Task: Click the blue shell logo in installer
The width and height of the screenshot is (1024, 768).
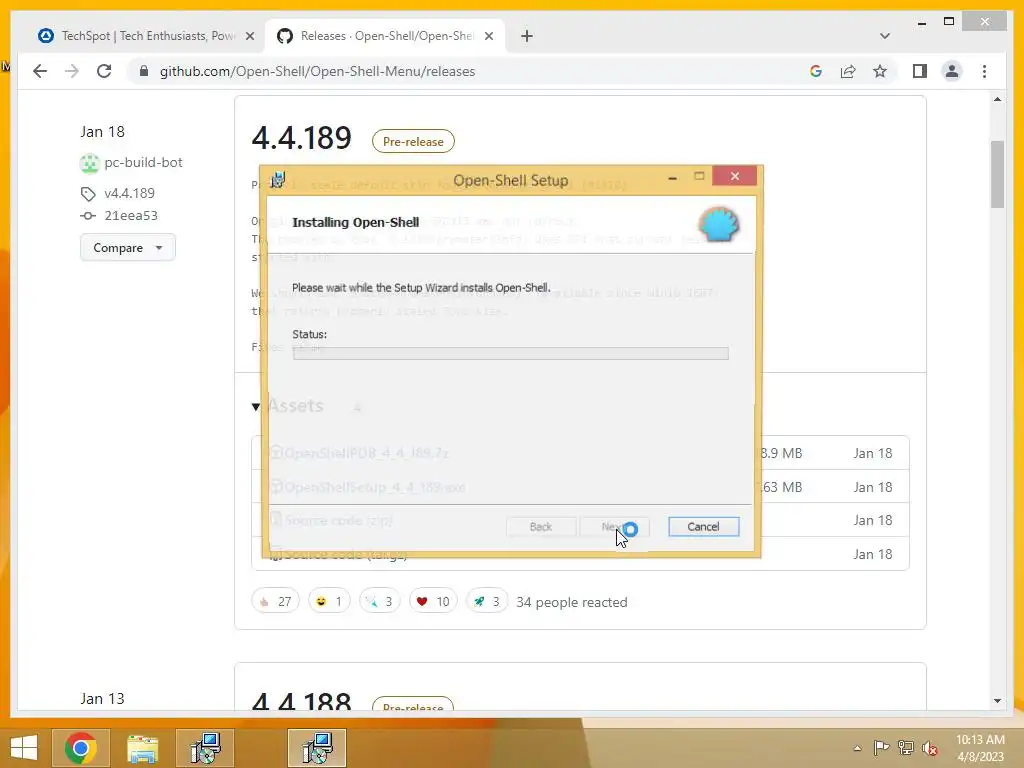Action: coord(719,224)
